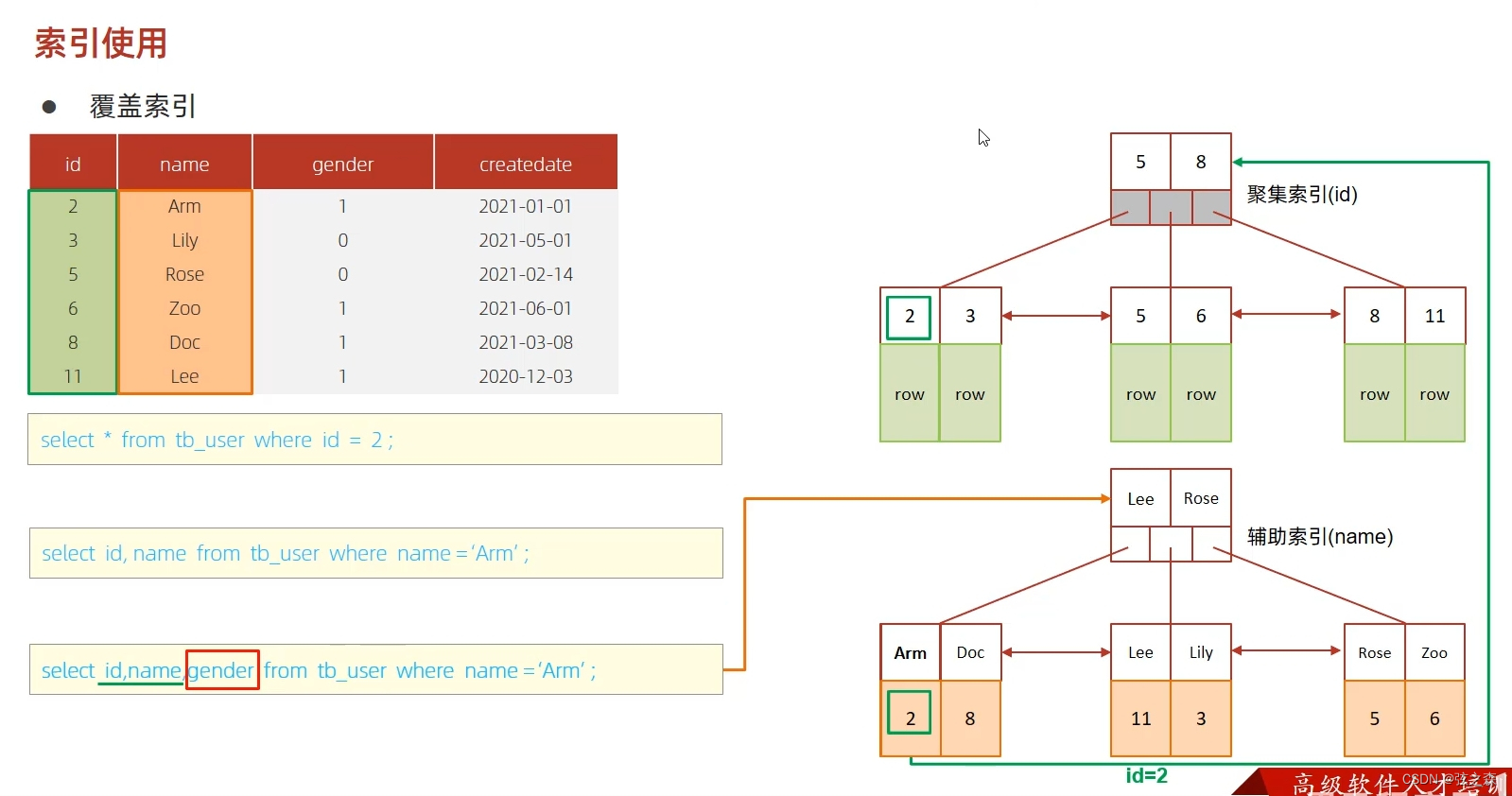Click the gender value in the Rose table row

click(x=342, y=274)
